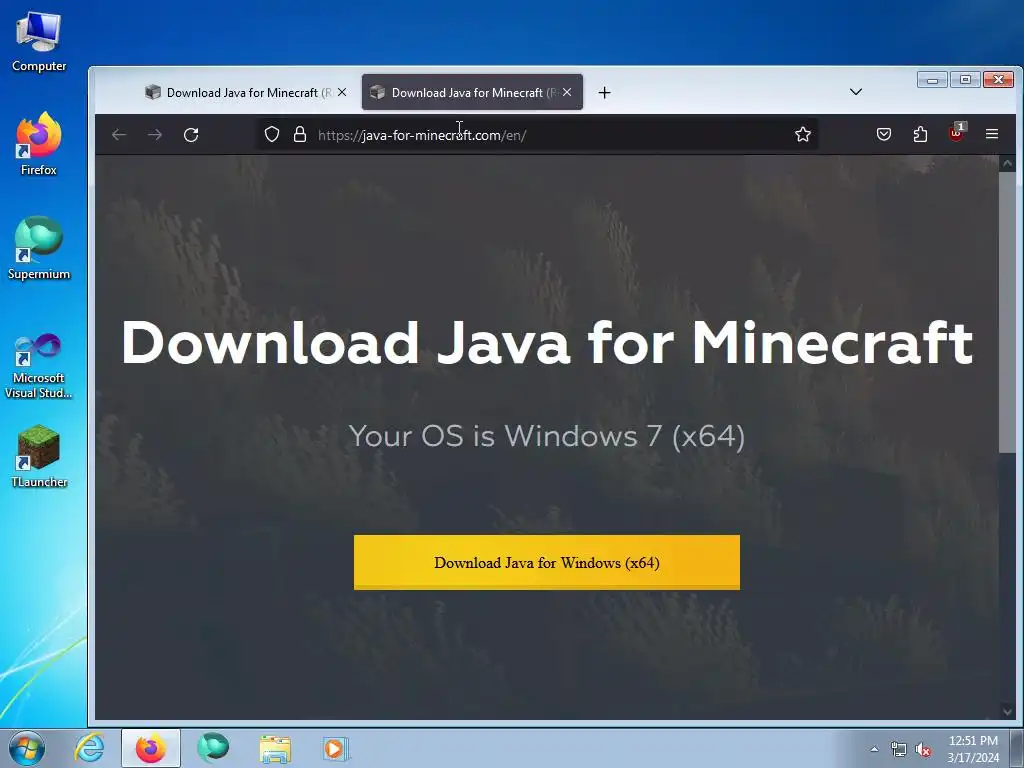Screen dimensions: 1024x768
Task: Select the Supermium desktop shortcut
Action: 39,249
